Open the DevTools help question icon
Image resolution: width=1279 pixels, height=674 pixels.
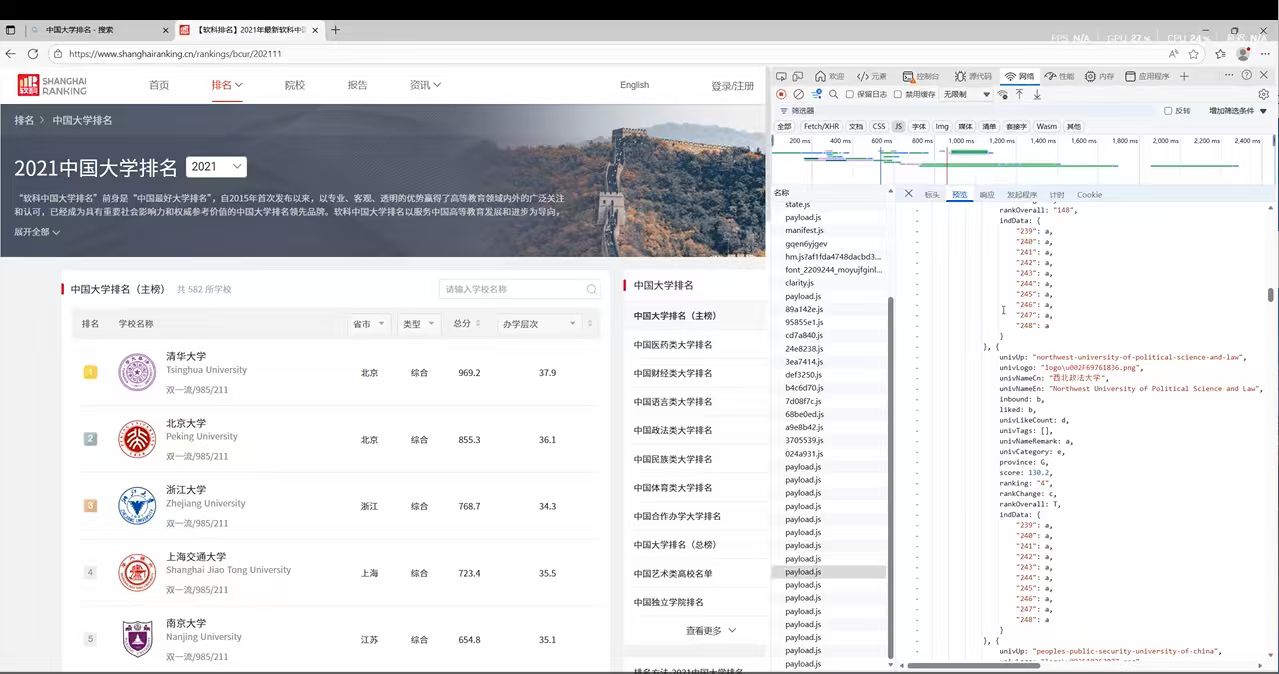click(1247, 75)
